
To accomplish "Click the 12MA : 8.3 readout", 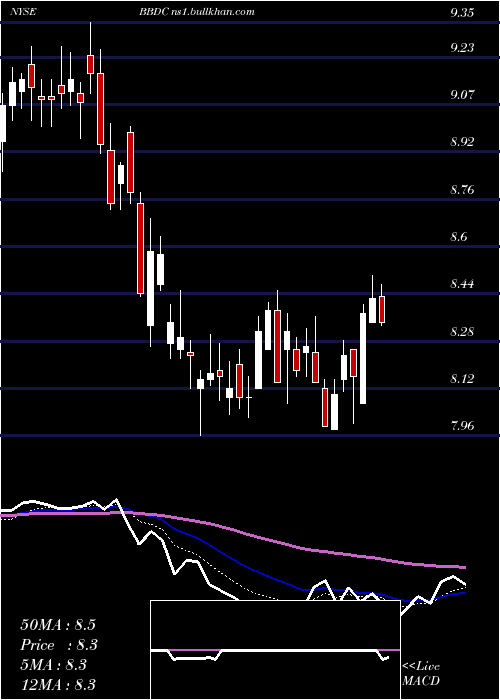I will (58, 685).
